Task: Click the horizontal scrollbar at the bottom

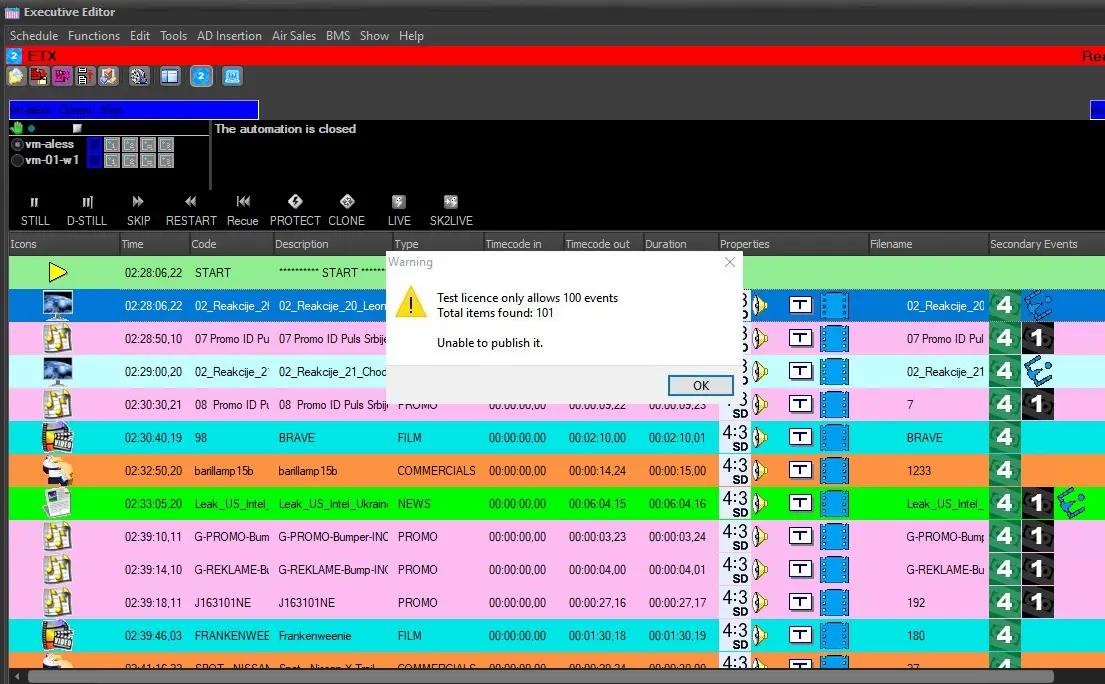Action: [x=540, y=677]
